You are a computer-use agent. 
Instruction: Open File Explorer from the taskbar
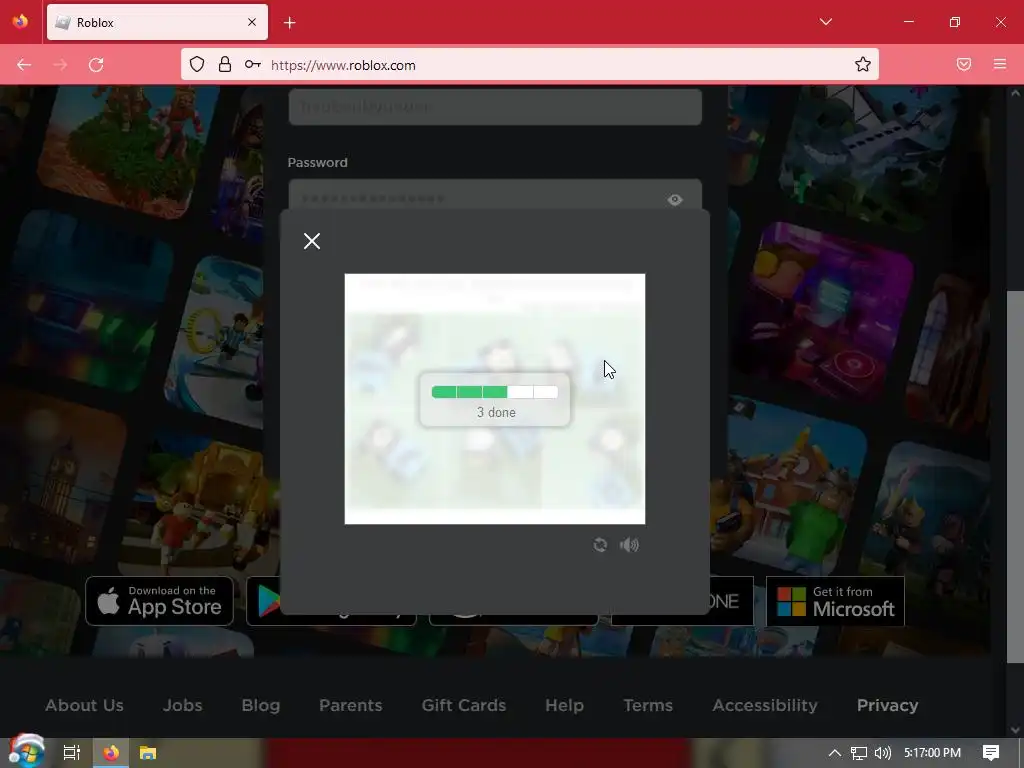[148, 753]
